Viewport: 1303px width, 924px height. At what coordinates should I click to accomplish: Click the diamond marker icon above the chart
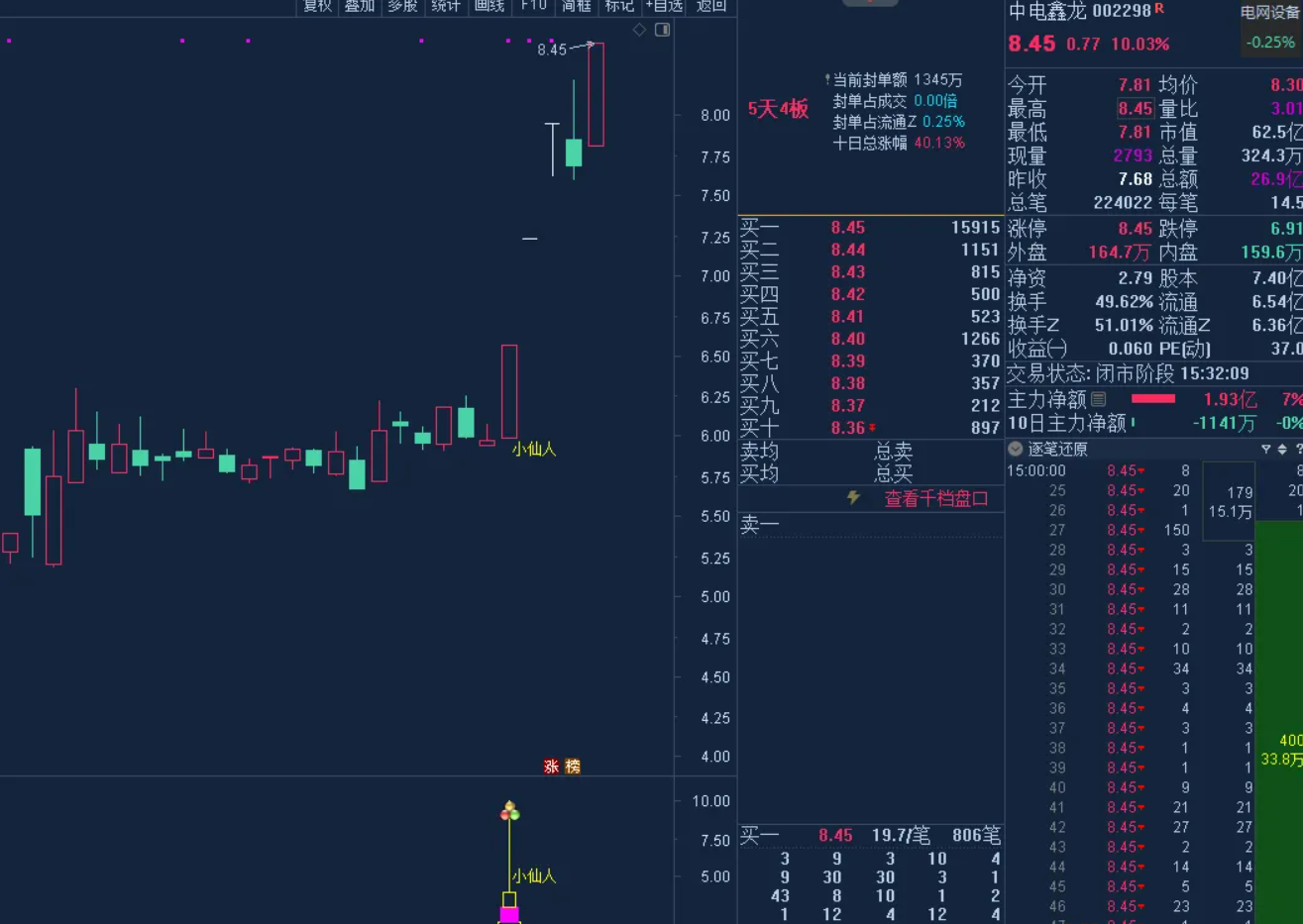(639, 30)
